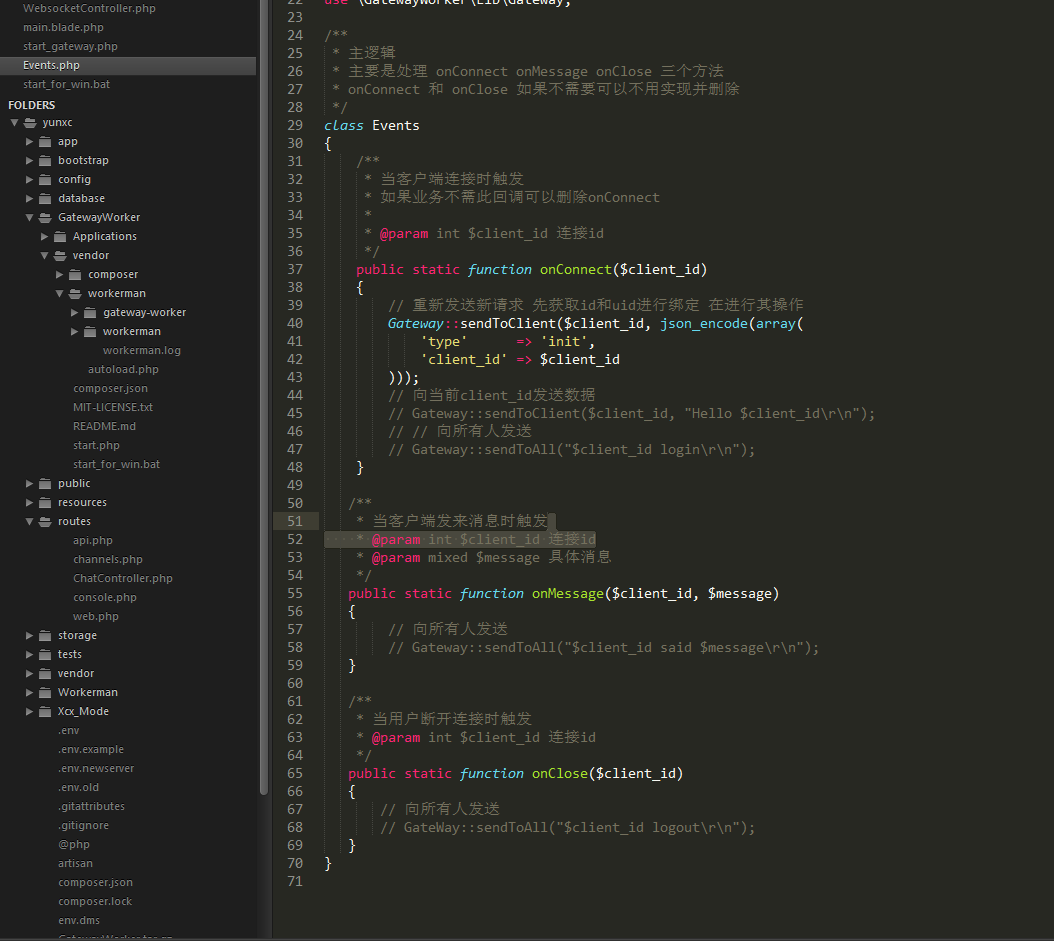Open start.php file

[96, 445]
